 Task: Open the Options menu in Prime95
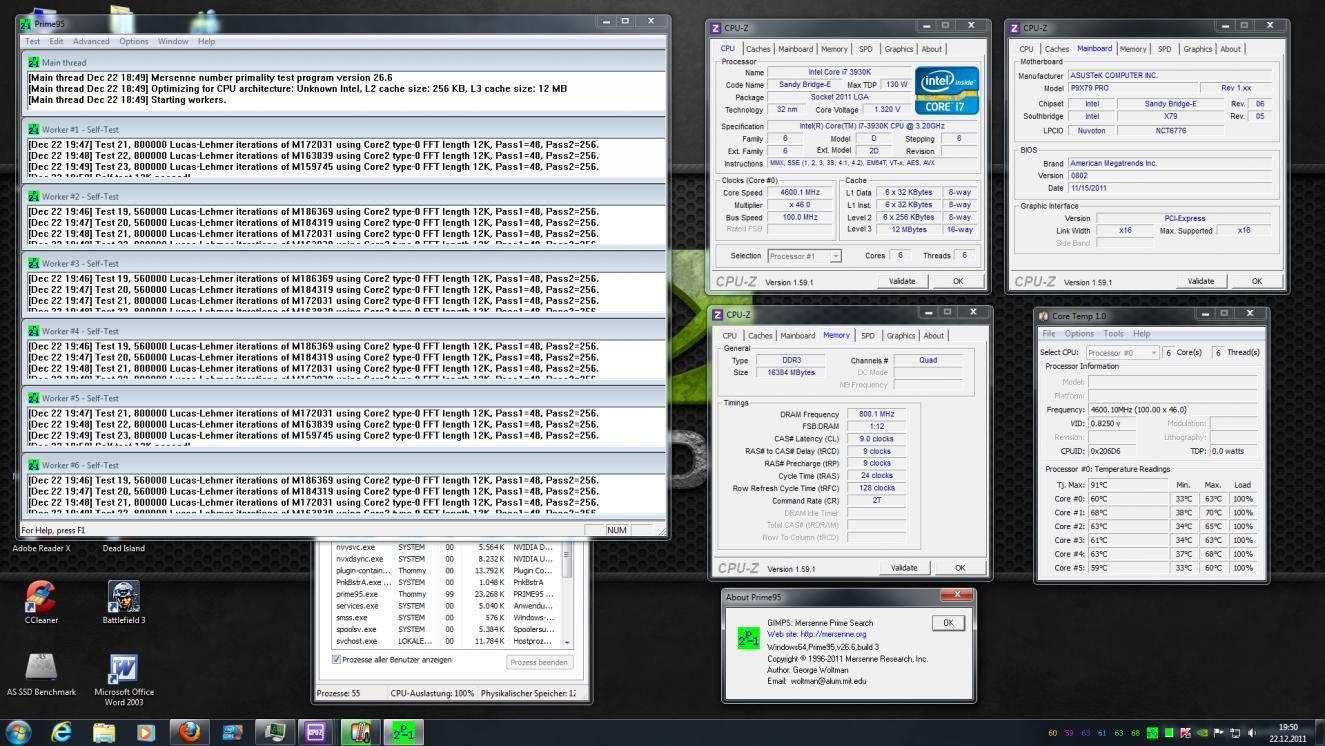pos(134,41)
